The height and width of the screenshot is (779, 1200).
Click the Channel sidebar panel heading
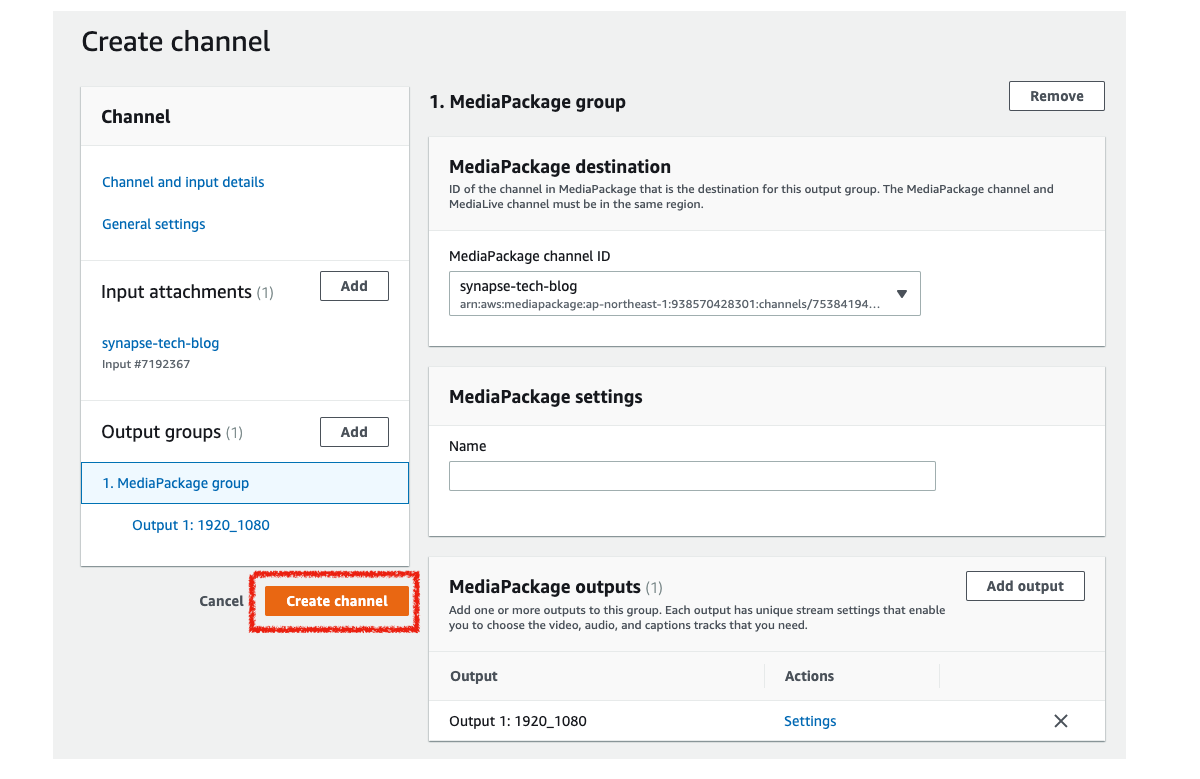click(x=136, y=117)
